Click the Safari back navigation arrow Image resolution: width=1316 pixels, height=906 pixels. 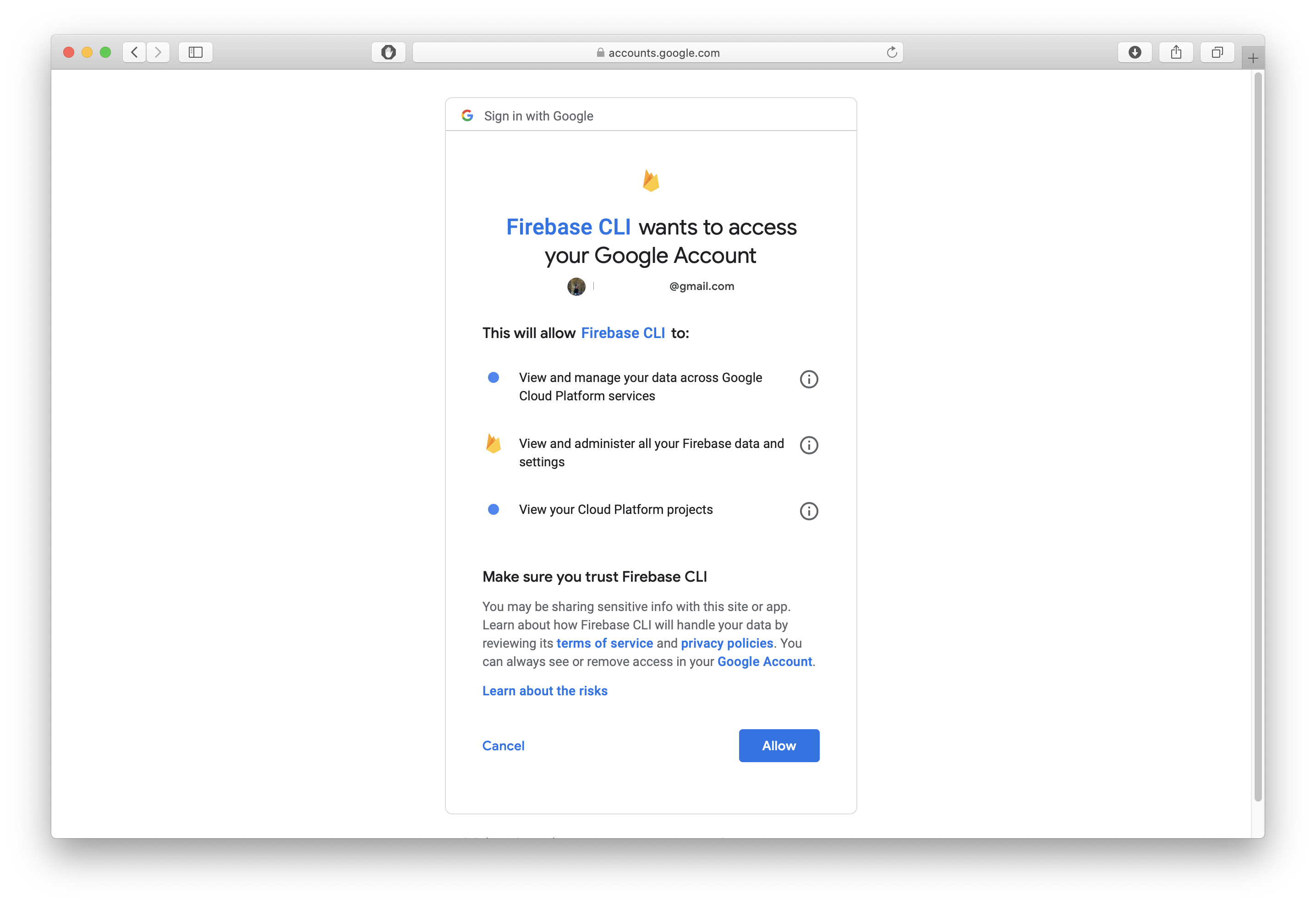coord(134,52)
